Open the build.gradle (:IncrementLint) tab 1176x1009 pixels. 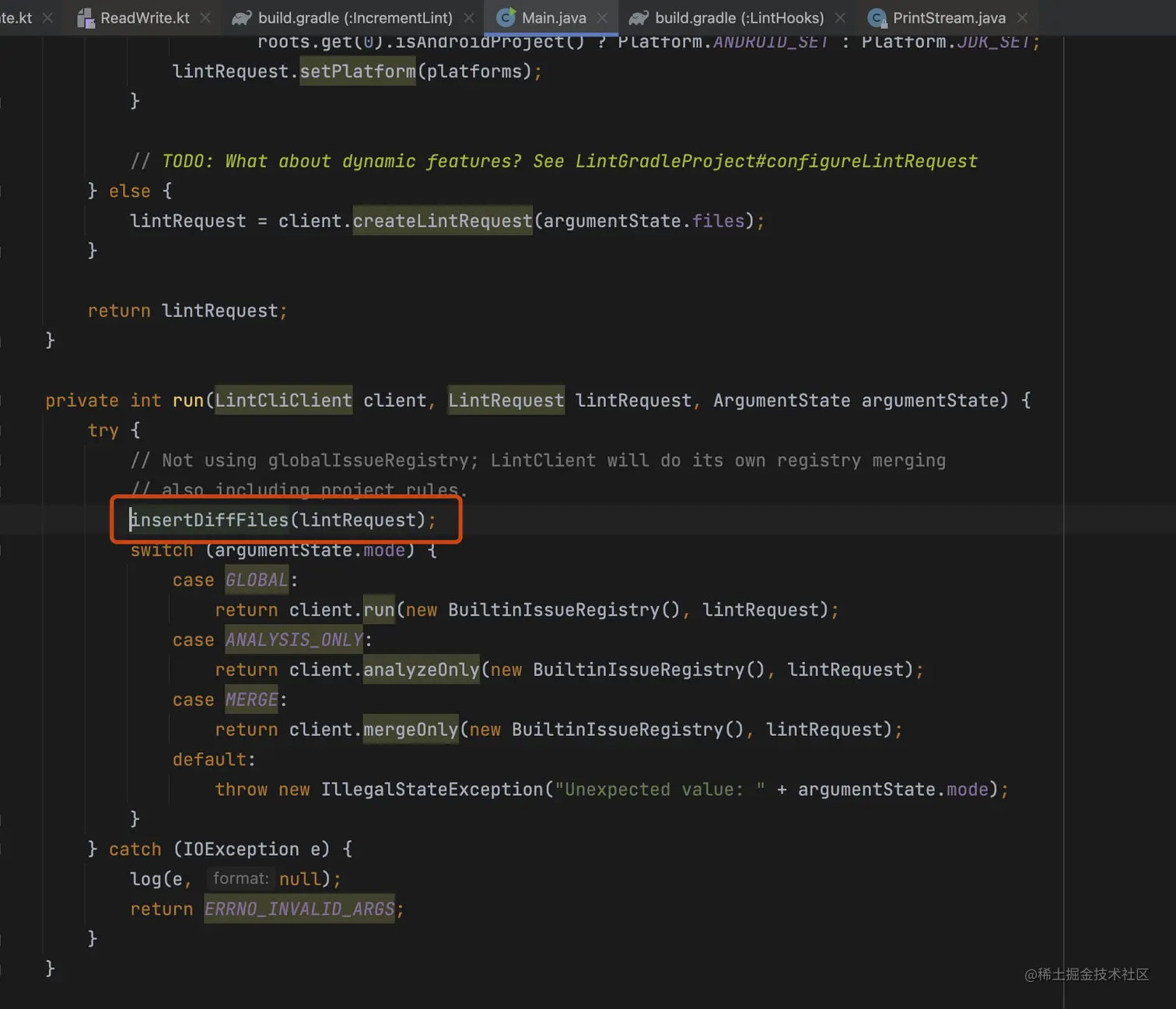click(x=355, y=17)
